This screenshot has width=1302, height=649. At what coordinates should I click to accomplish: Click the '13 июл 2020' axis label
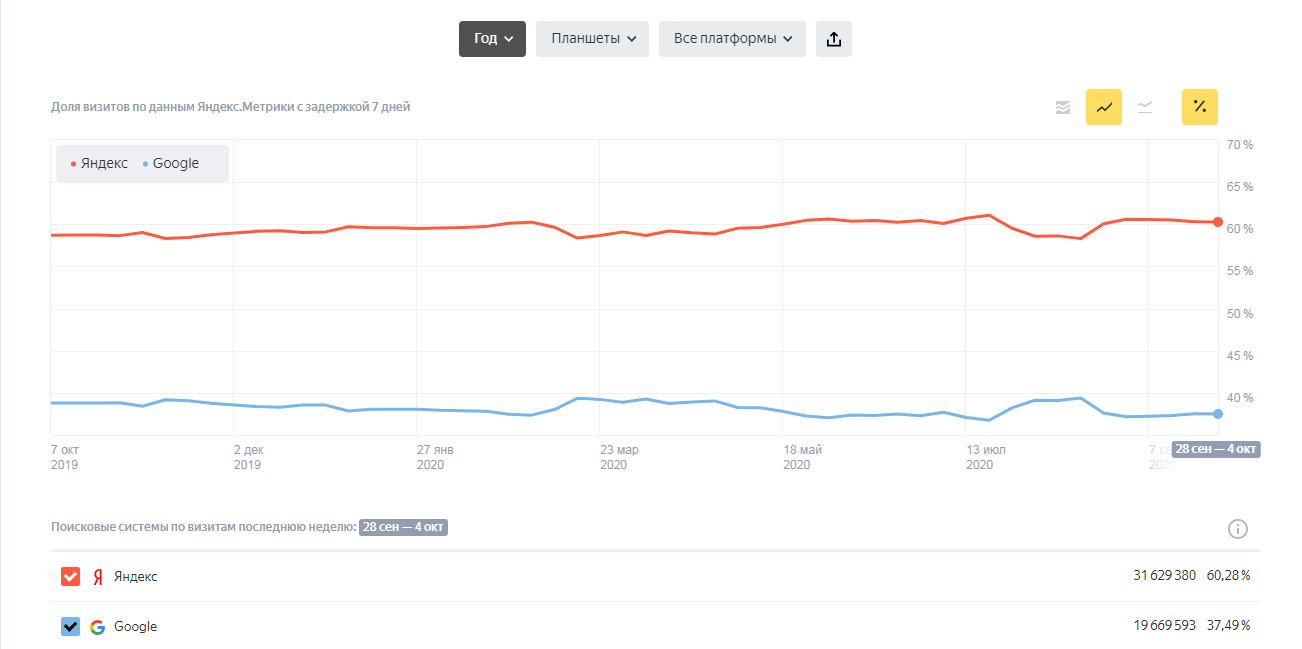(x=986, y=457)
